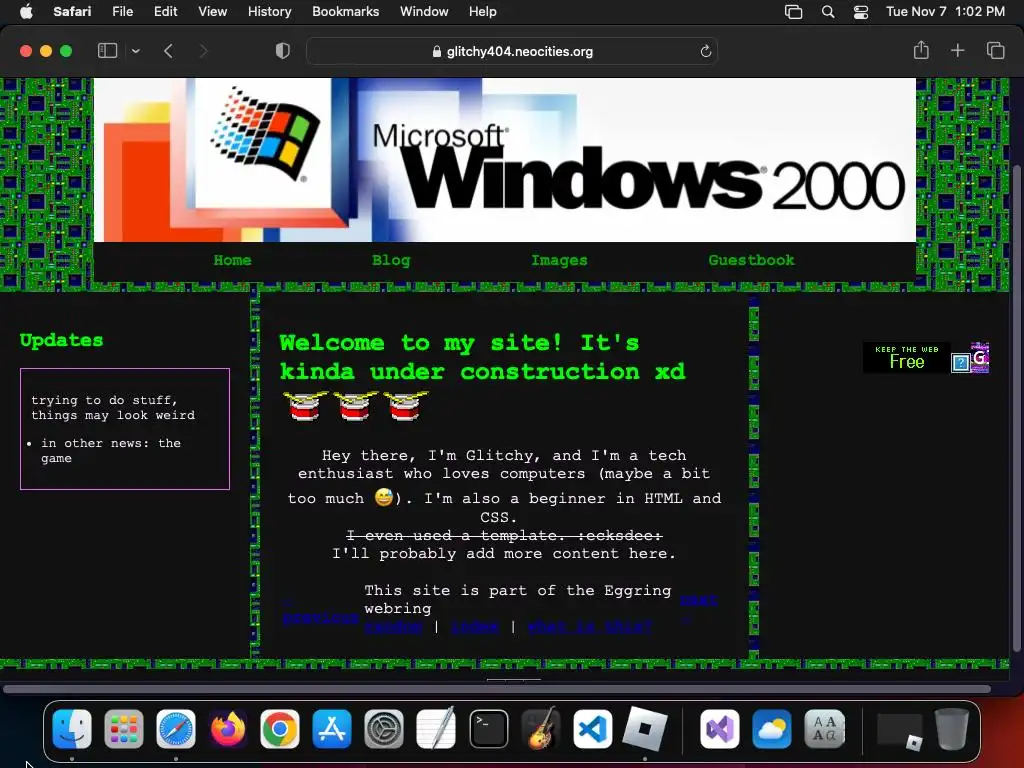Open the Edit menu
Screen dimensions: 1024x768
click(x=165, y=11)
